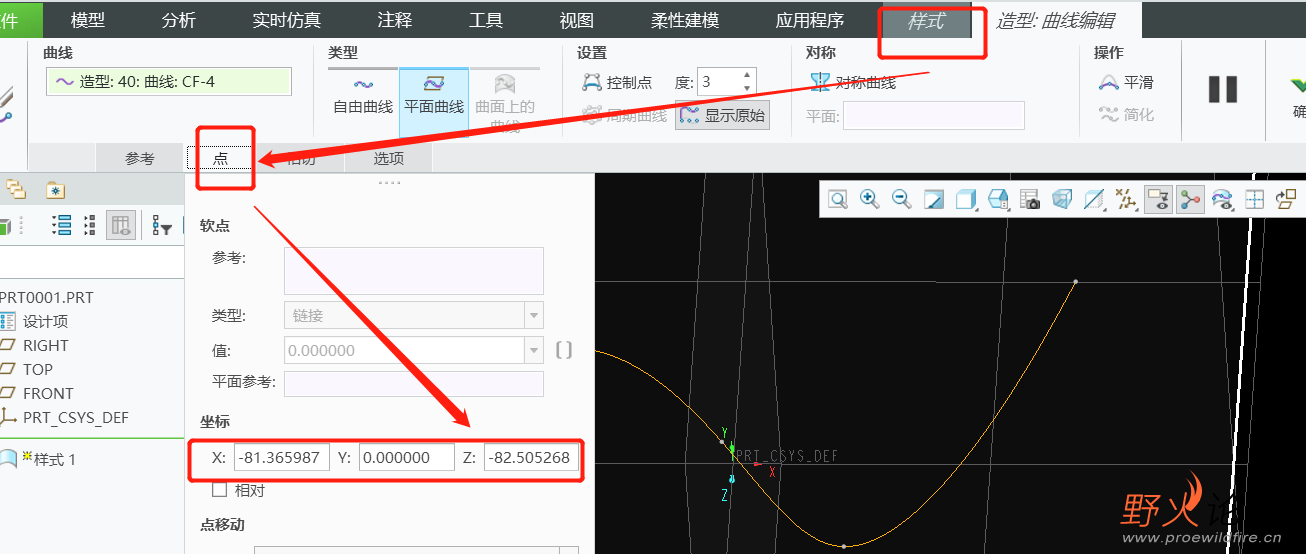Open the curvature display eye dropdown

coord(1222,199)
